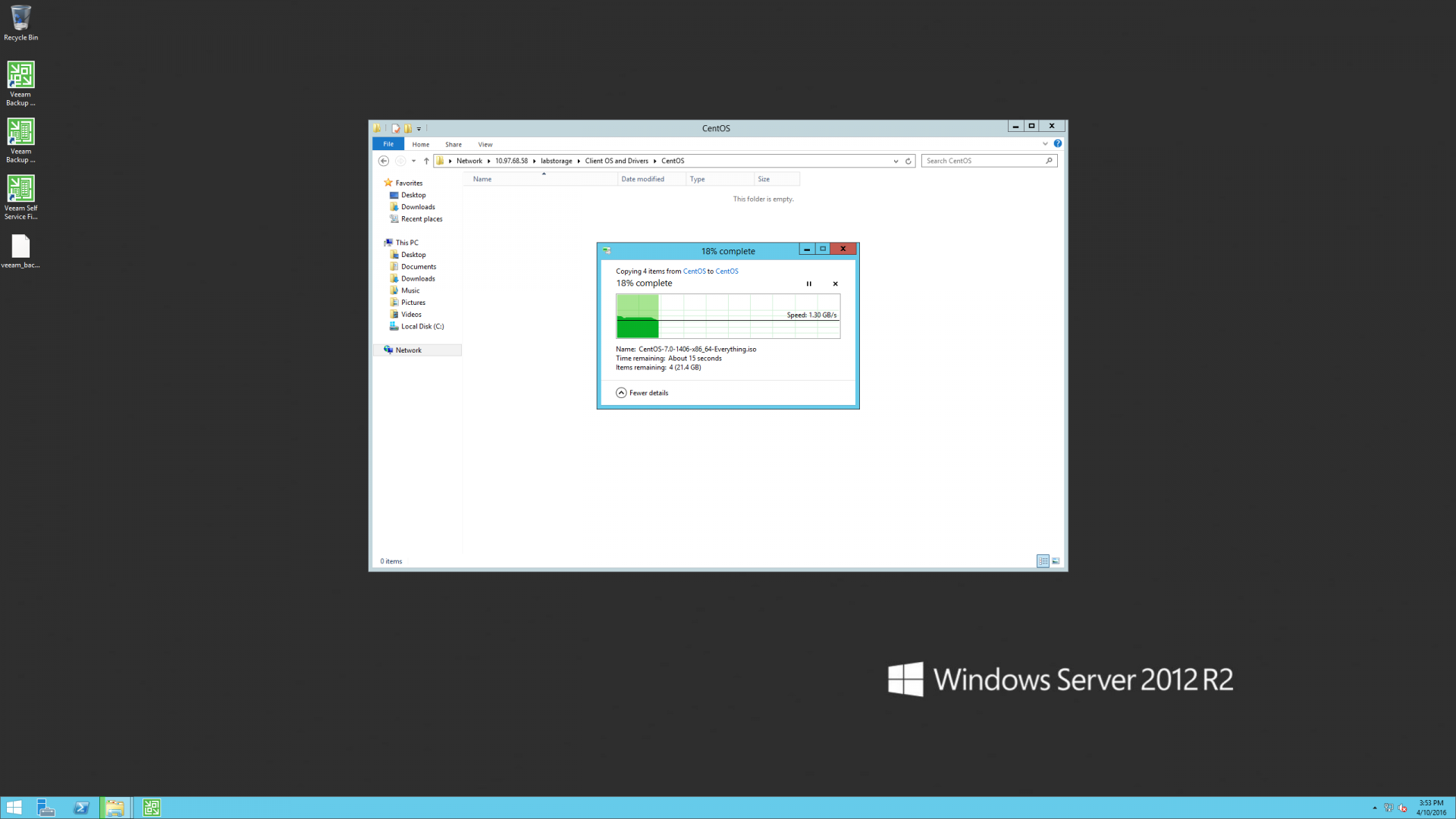Open Veeam Backup from the taskbar
1456x819 pixels.
(x=152, y=808)
